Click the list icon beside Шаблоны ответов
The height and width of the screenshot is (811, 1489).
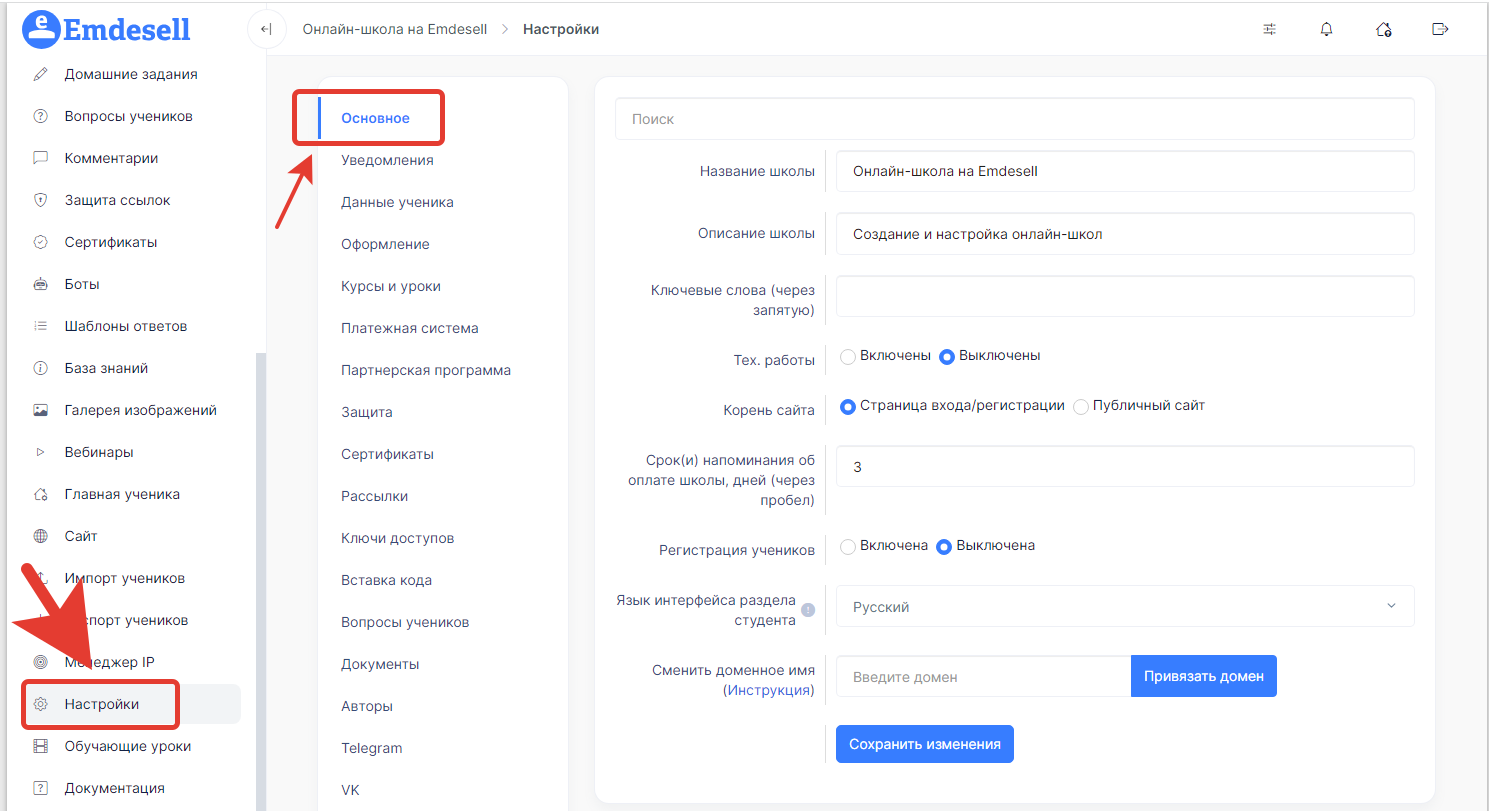(41, 326)
